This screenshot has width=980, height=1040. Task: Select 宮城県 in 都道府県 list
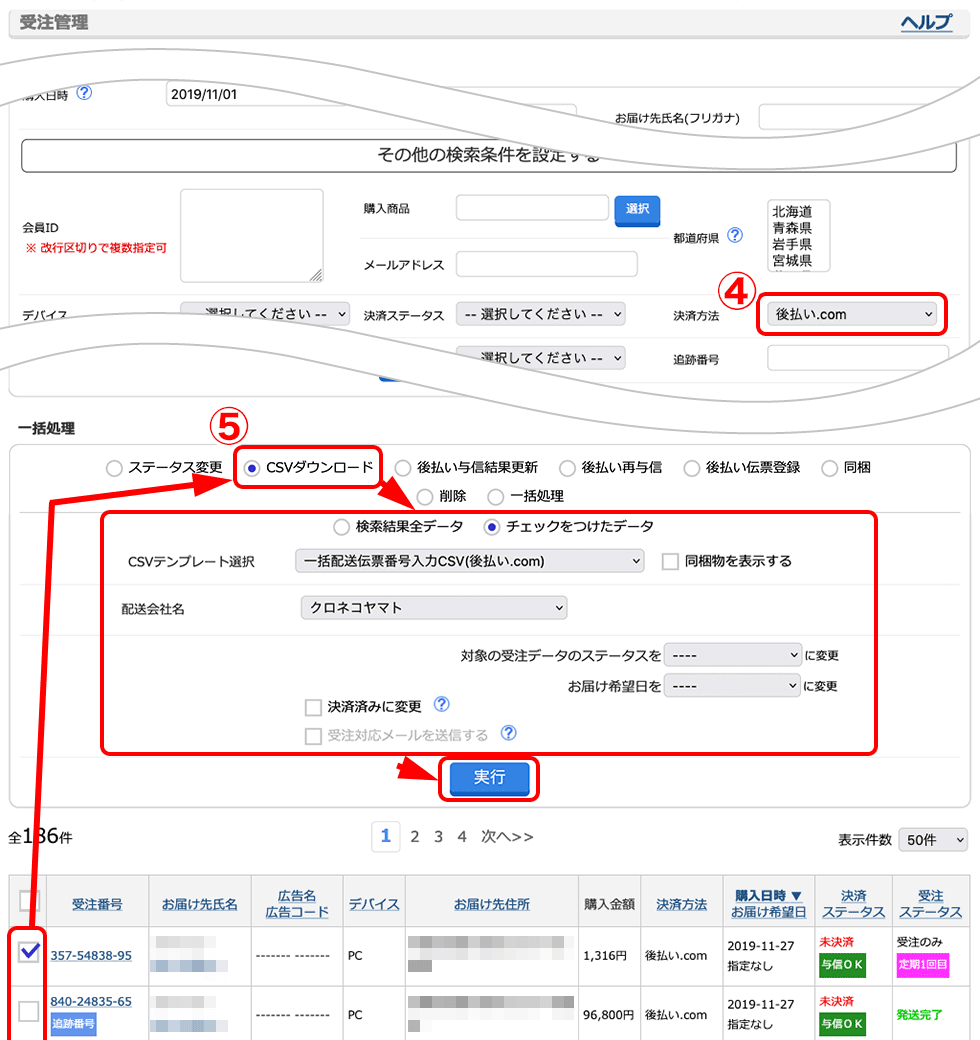[x=792, y=261]
